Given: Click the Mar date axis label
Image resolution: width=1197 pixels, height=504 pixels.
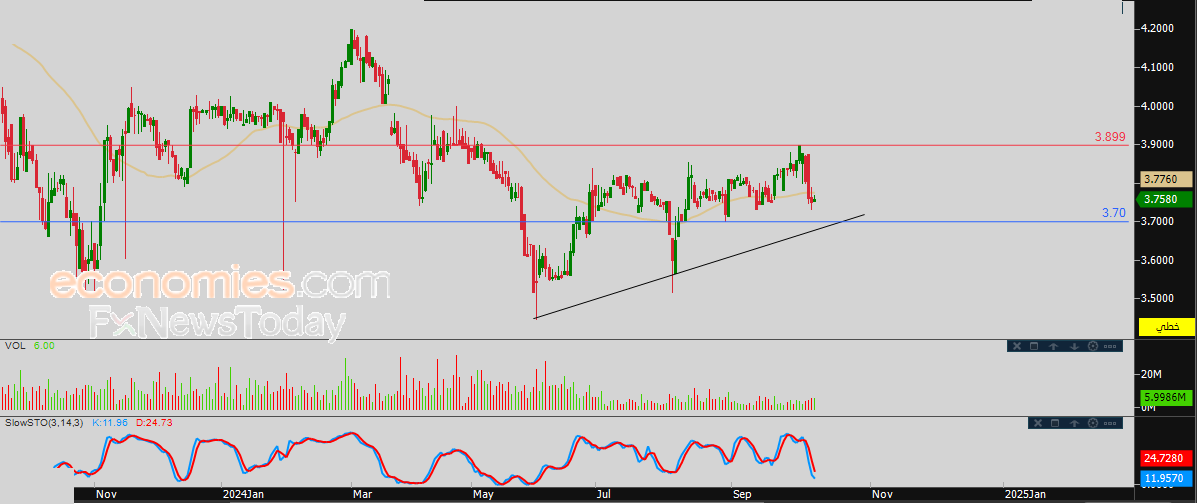Looking at the screenshot, I should click(x=365, y=495).
